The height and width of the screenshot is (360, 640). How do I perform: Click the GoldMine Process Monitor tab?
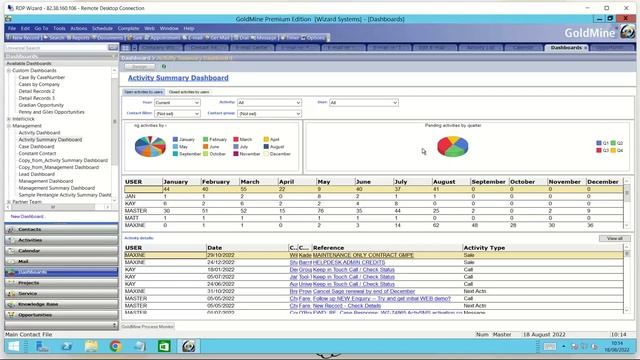click(148, 327)
